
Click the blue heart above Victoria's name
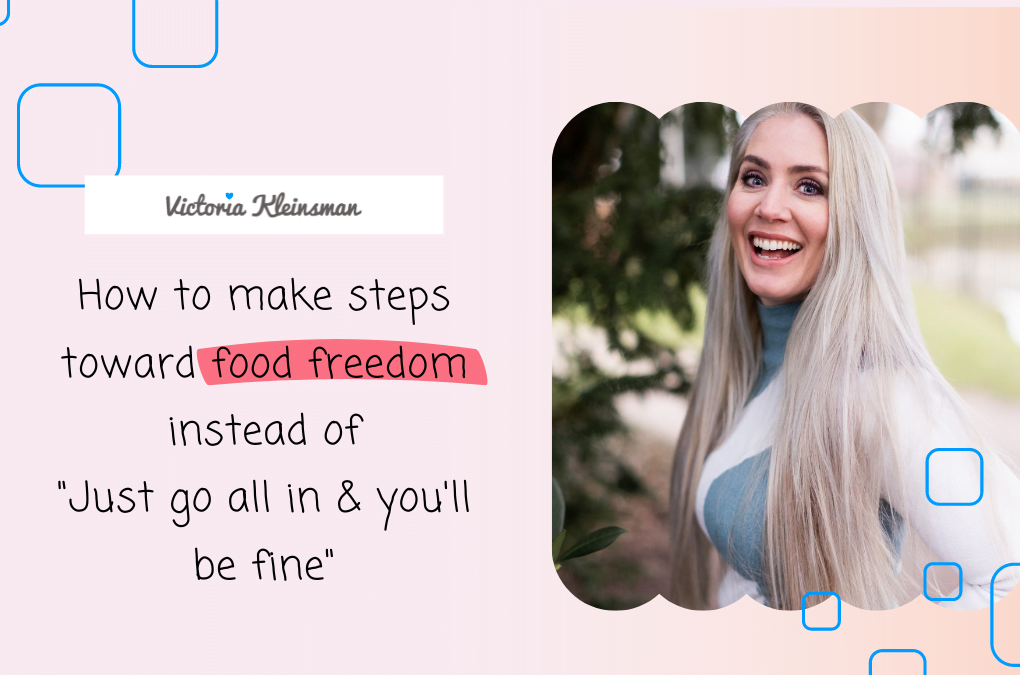coord(229,196)
